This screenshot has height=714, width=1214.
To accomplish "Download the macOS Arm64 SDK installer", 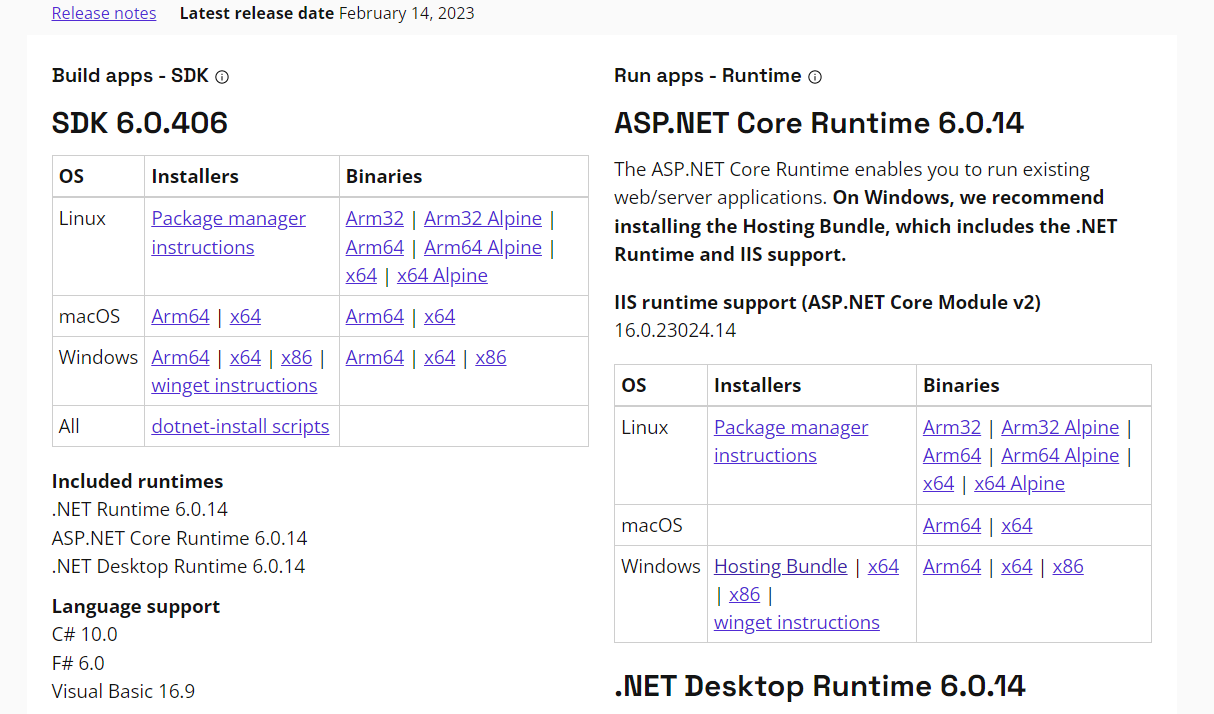I will (180, 315).
